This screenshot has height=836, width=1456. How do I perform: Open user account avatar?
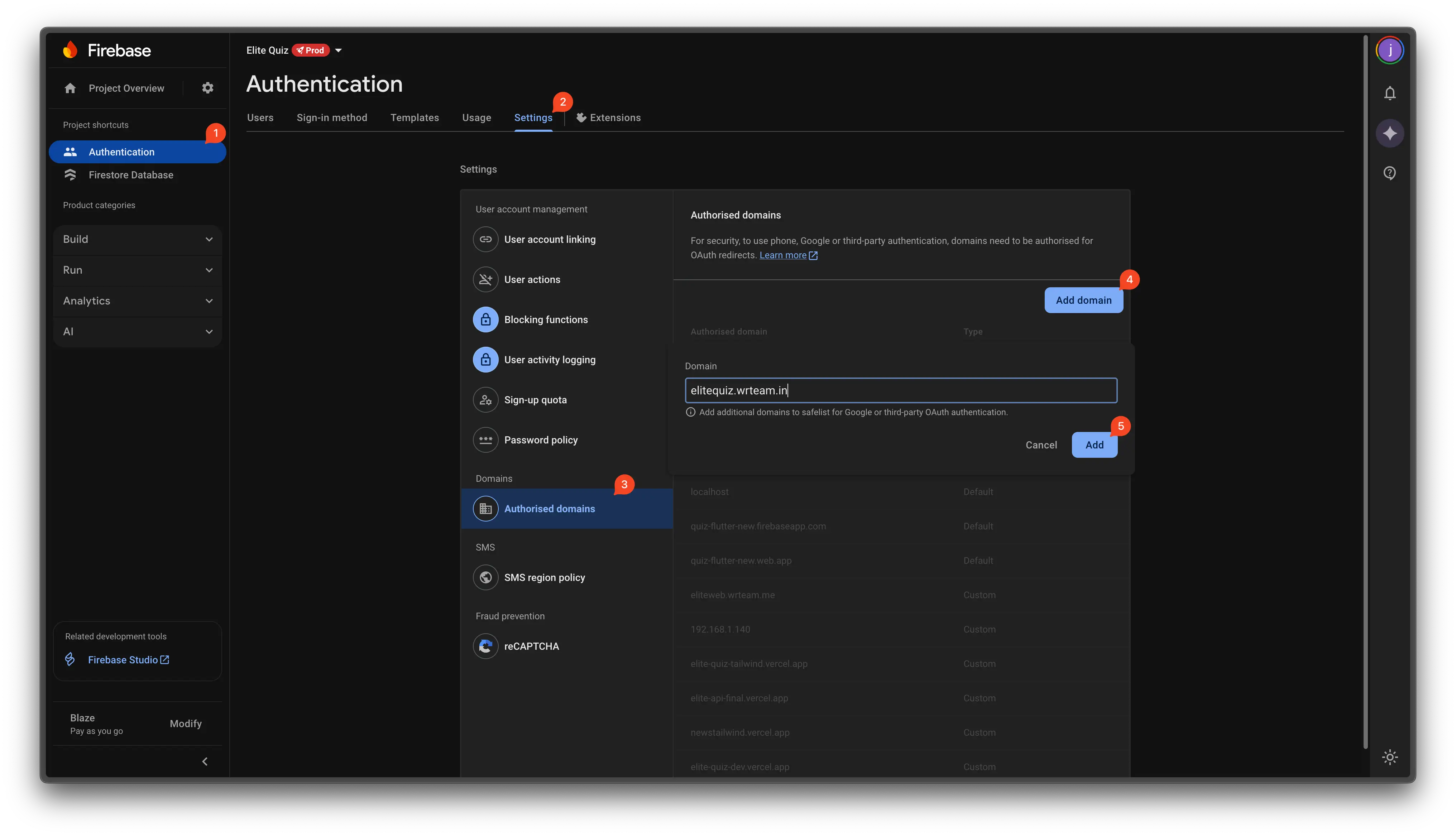click(x=1389, y=50)
